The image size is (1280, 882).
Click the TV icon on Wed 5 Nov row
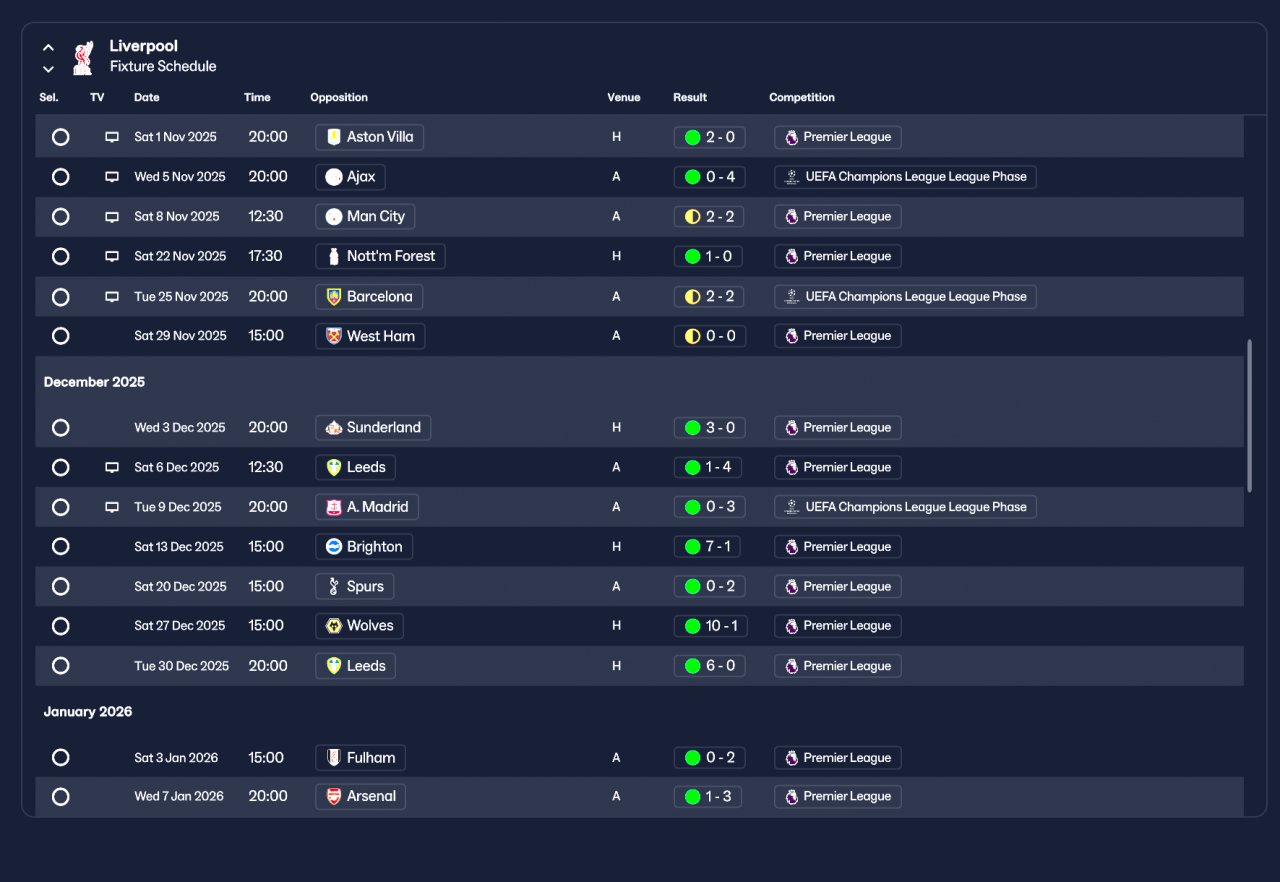[x=112, y=177]
